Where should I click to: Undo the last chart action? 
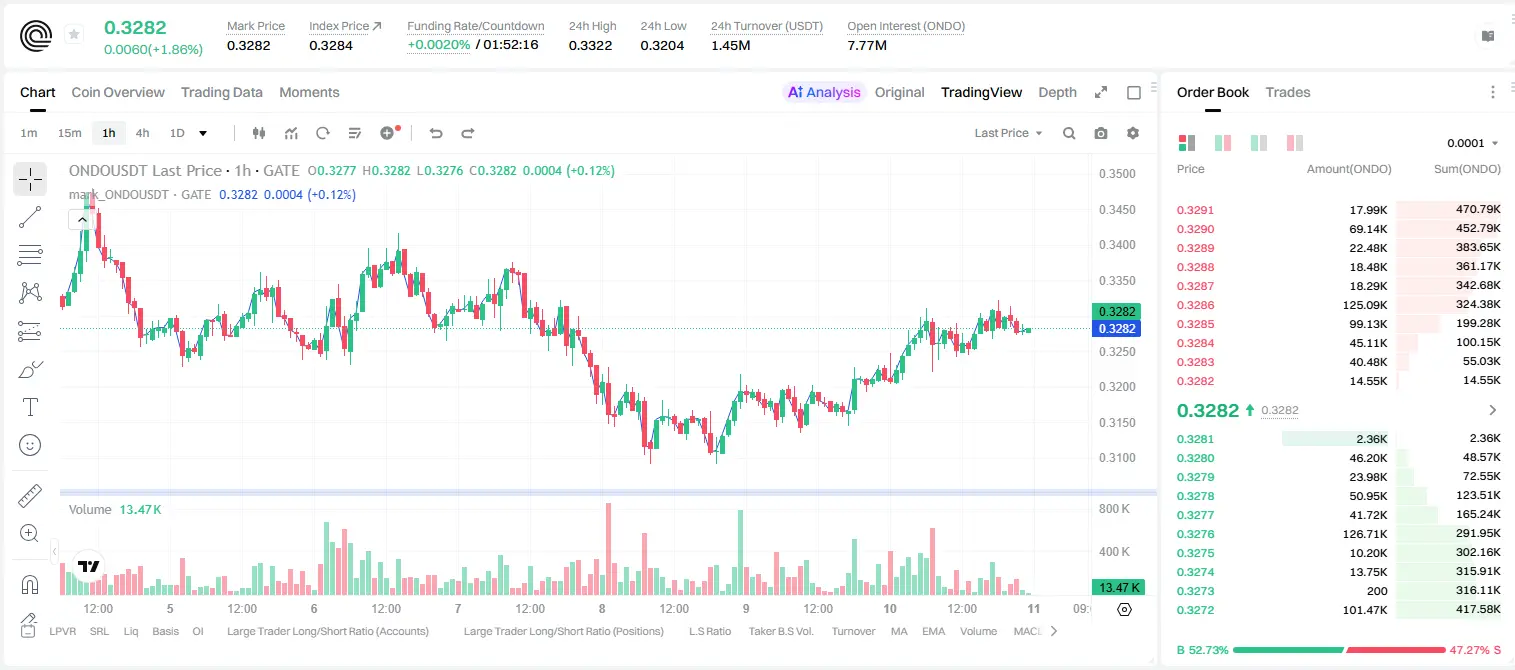point(436,133)
